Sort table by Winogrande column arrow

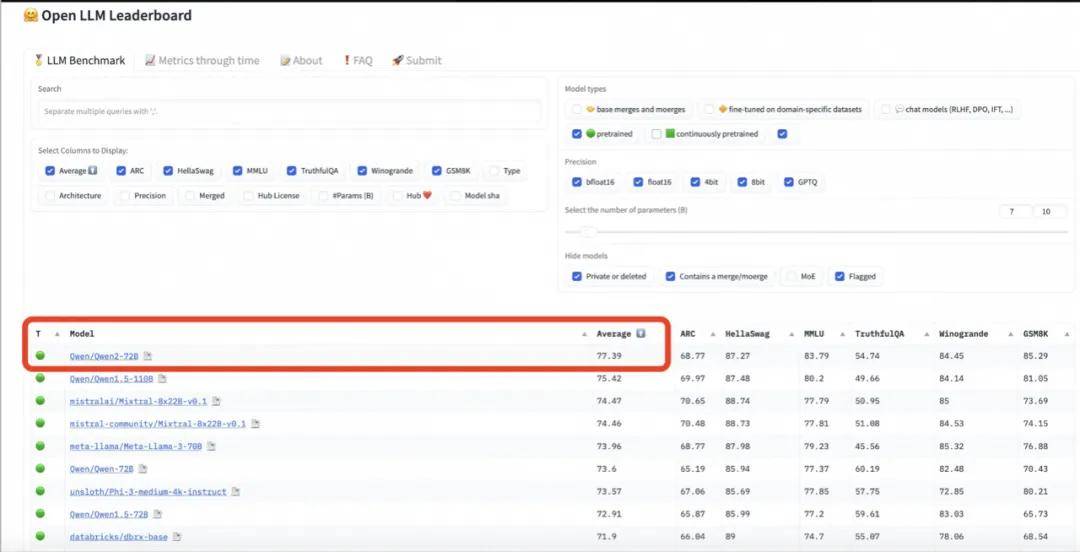tap(1010, 334)
